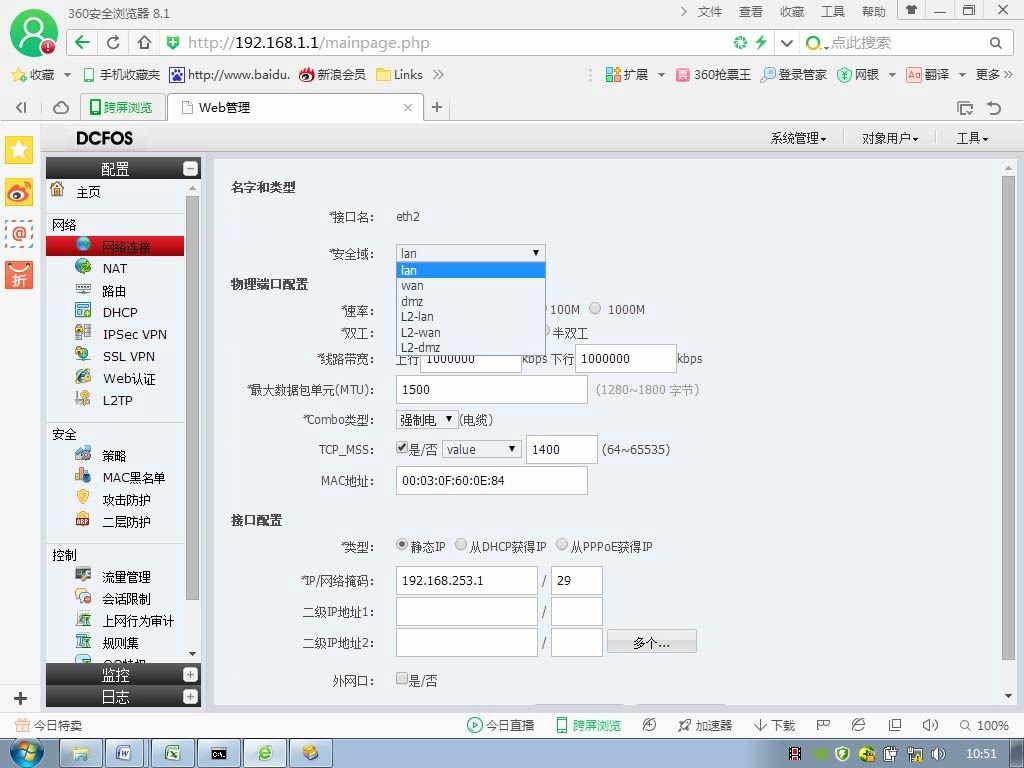Choose dmz in the security zone list
The image size is (1024, 768).
(471, 301)
